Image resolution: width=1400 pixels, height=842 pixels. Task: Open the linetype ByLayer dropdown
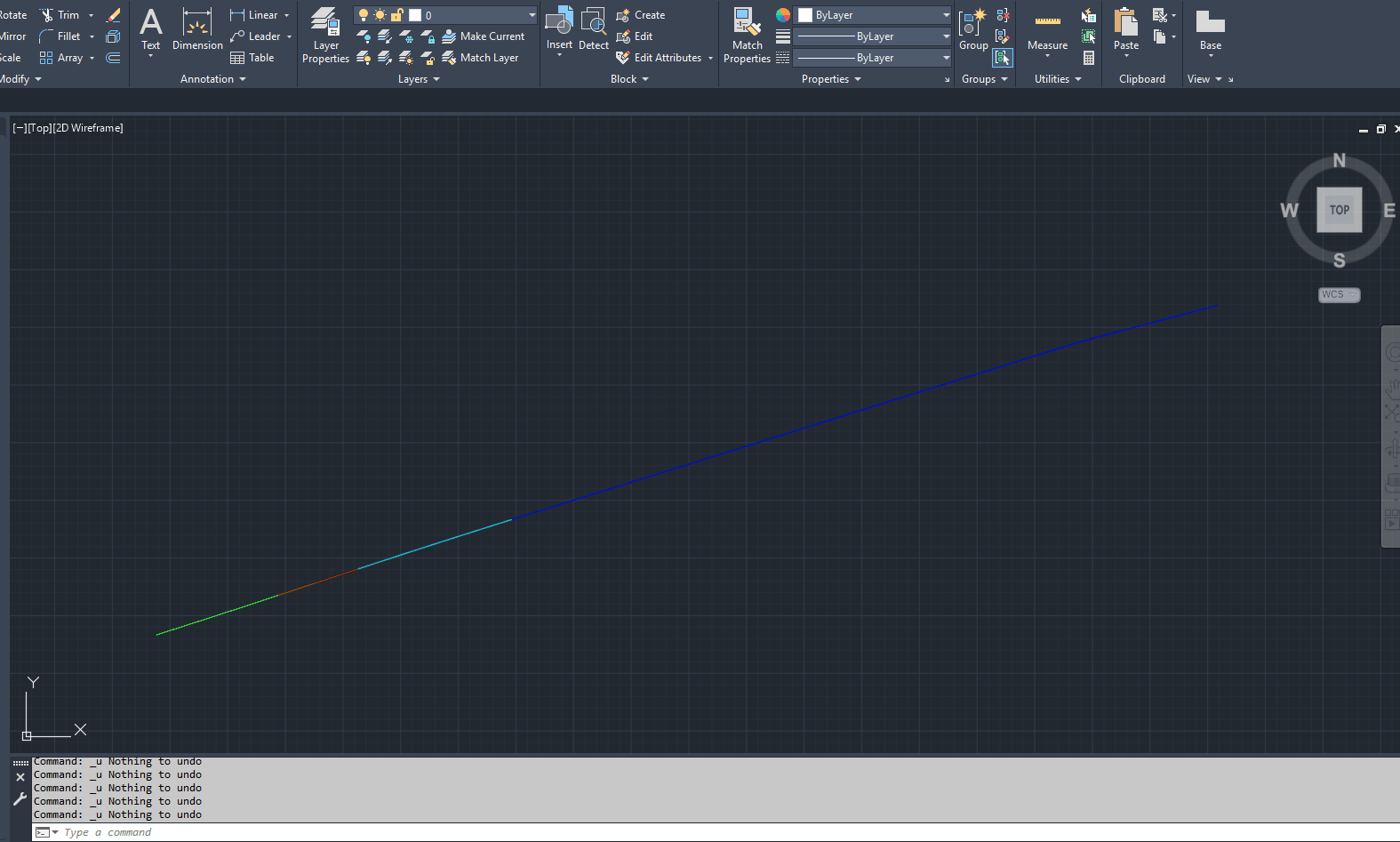tap(874, 58)
